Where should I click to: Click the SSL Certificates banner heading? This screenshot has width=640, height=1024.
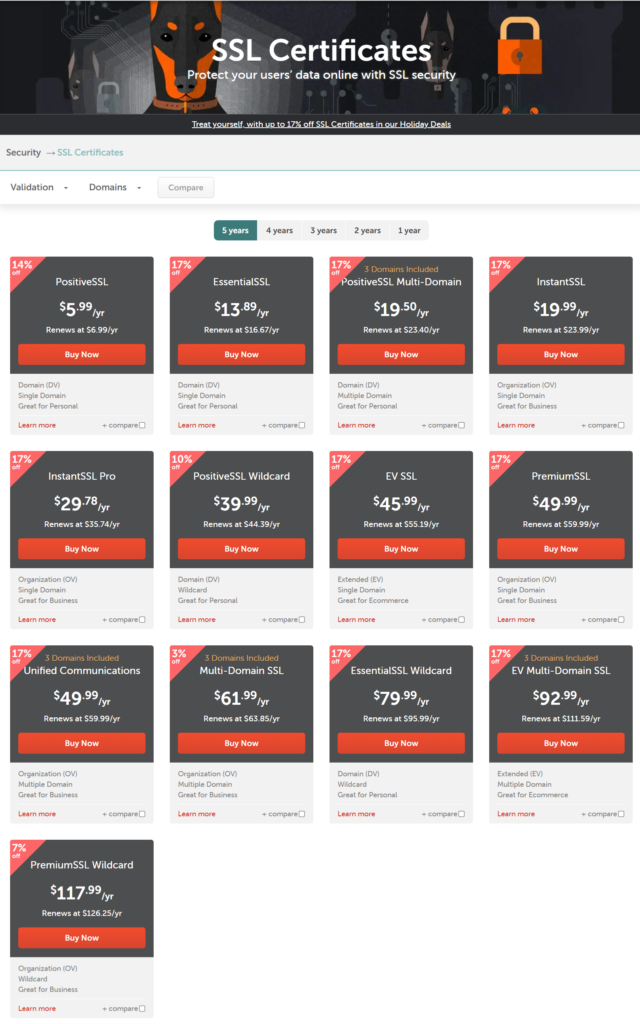coord(321,50)
